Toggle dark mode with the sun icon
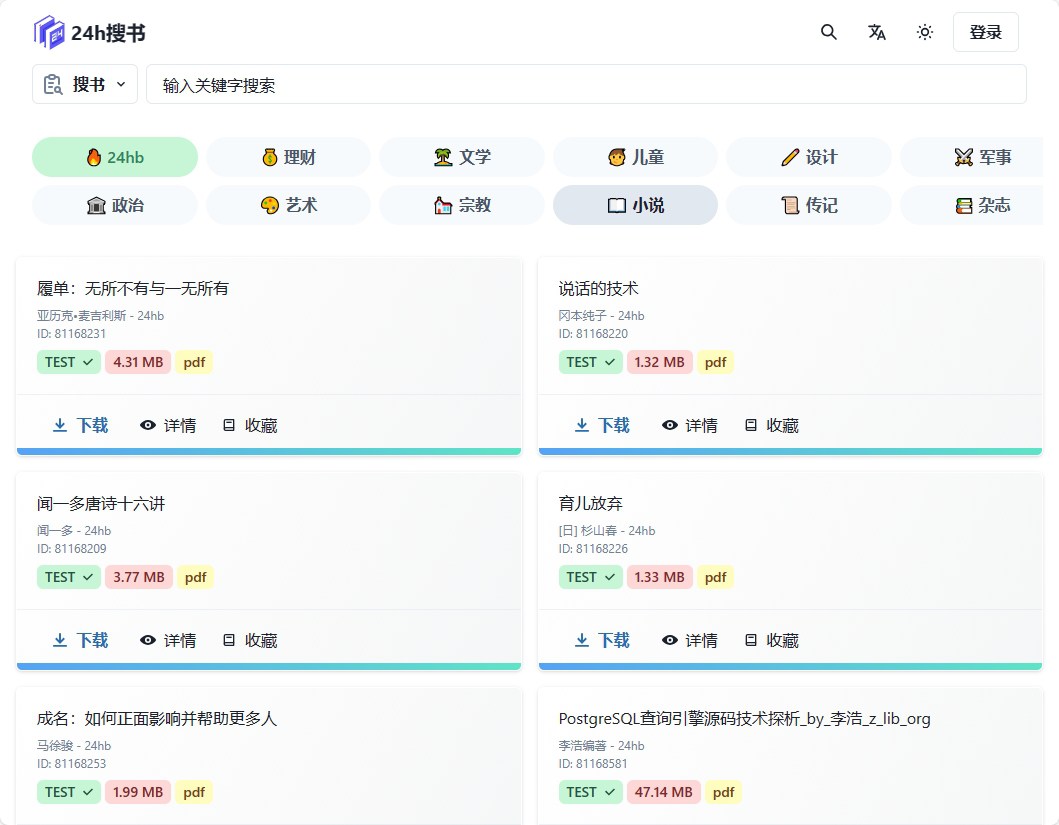This screenshot has height=825, width=1059. 924,32
